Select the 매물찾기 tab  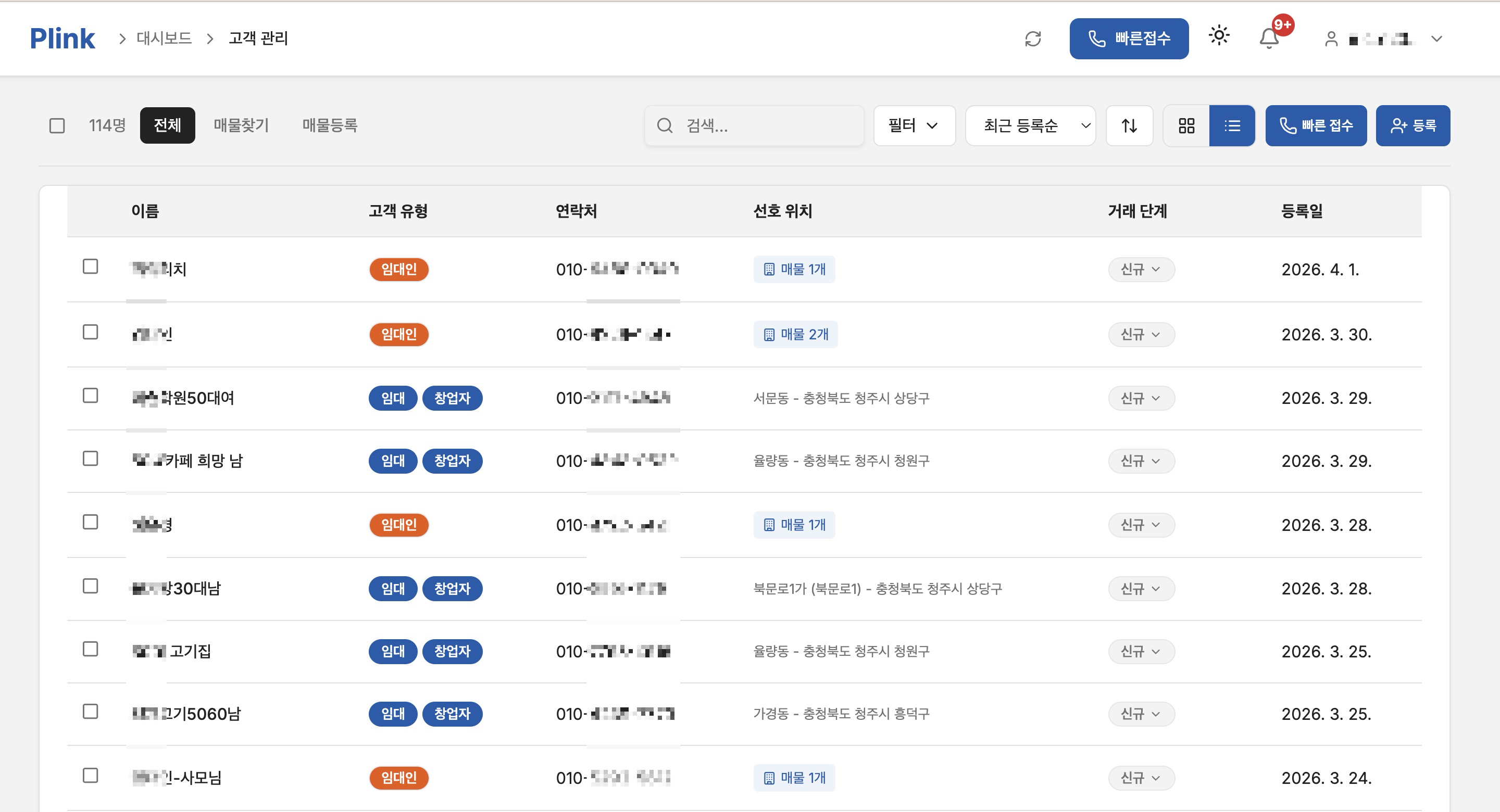pyautogui.click(x=241, y=126)
